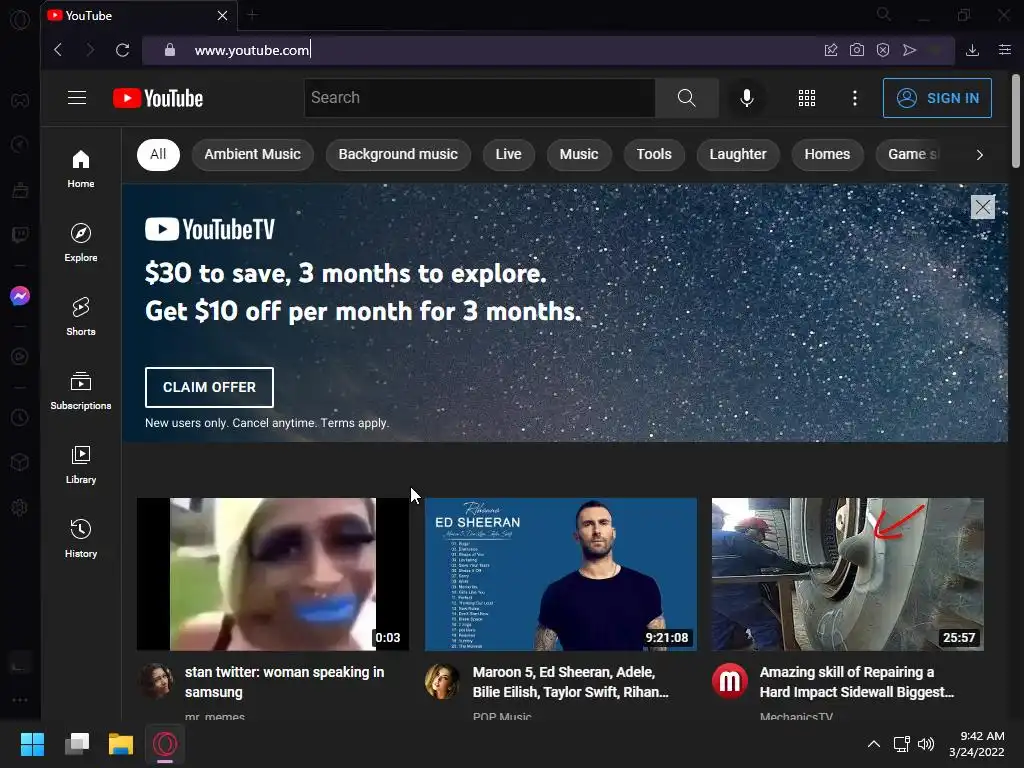
Task: Select the Tools filter chip
Action: [x=654, y=155]
